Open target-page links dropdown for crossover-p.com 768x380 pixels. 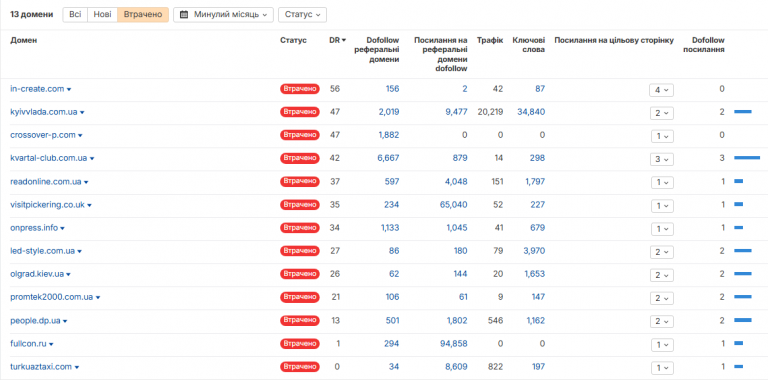click(x=662, y=136)
